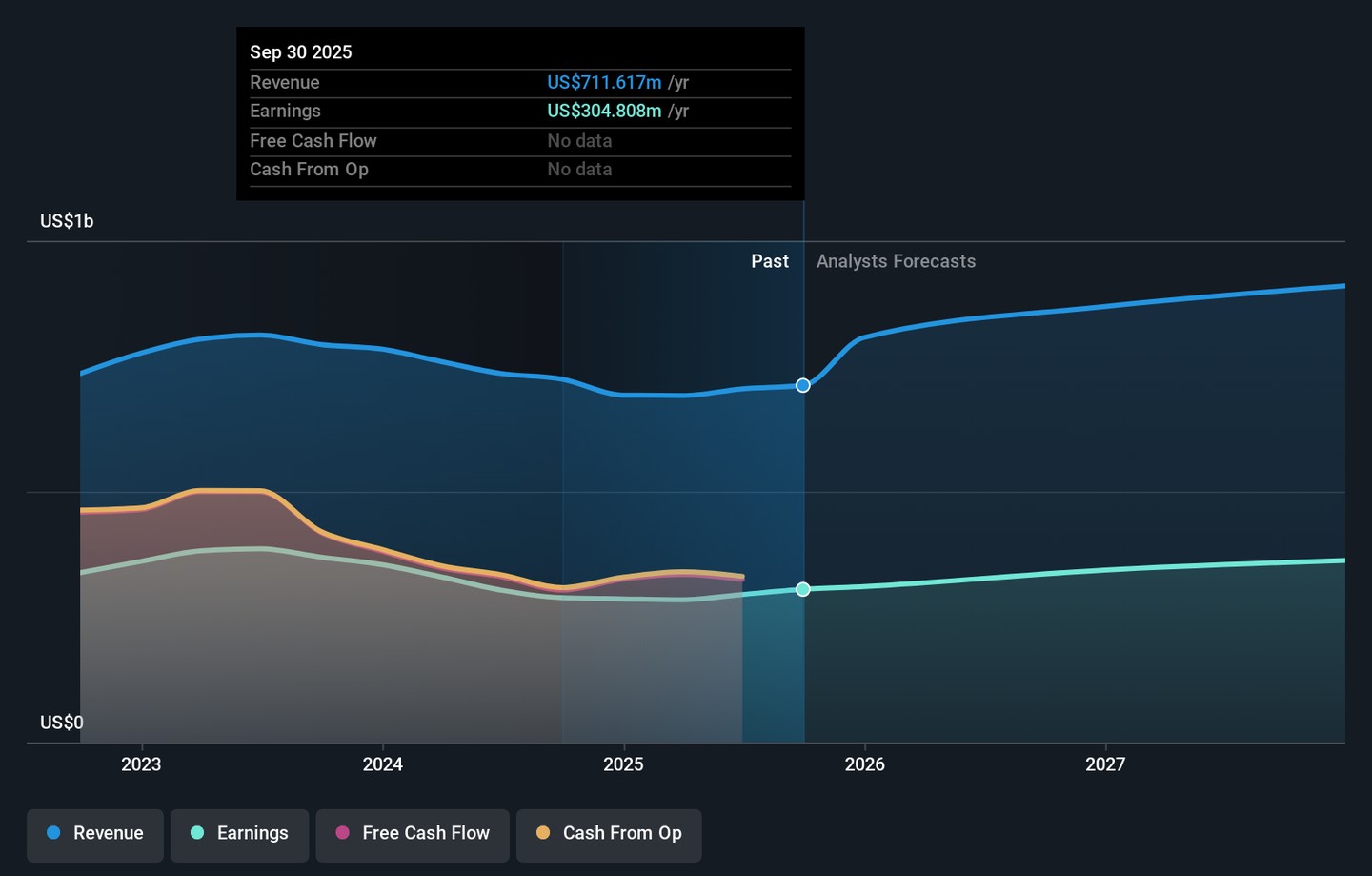Hide the Earnings series via legend
Image resolution: width=1372 pixels, height=876 pixels.
coord(239,834)
